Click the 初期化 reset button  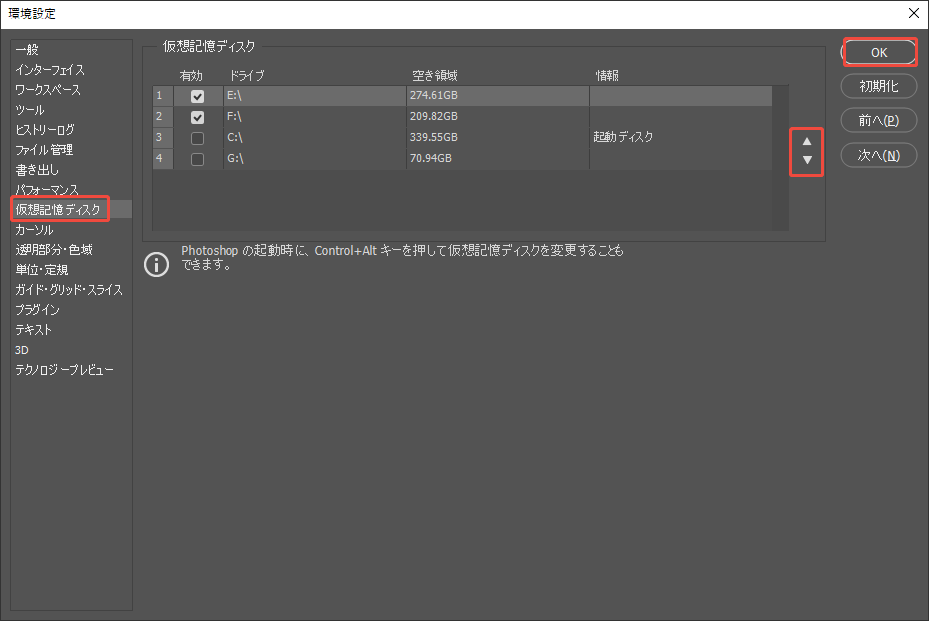(879, 86)
